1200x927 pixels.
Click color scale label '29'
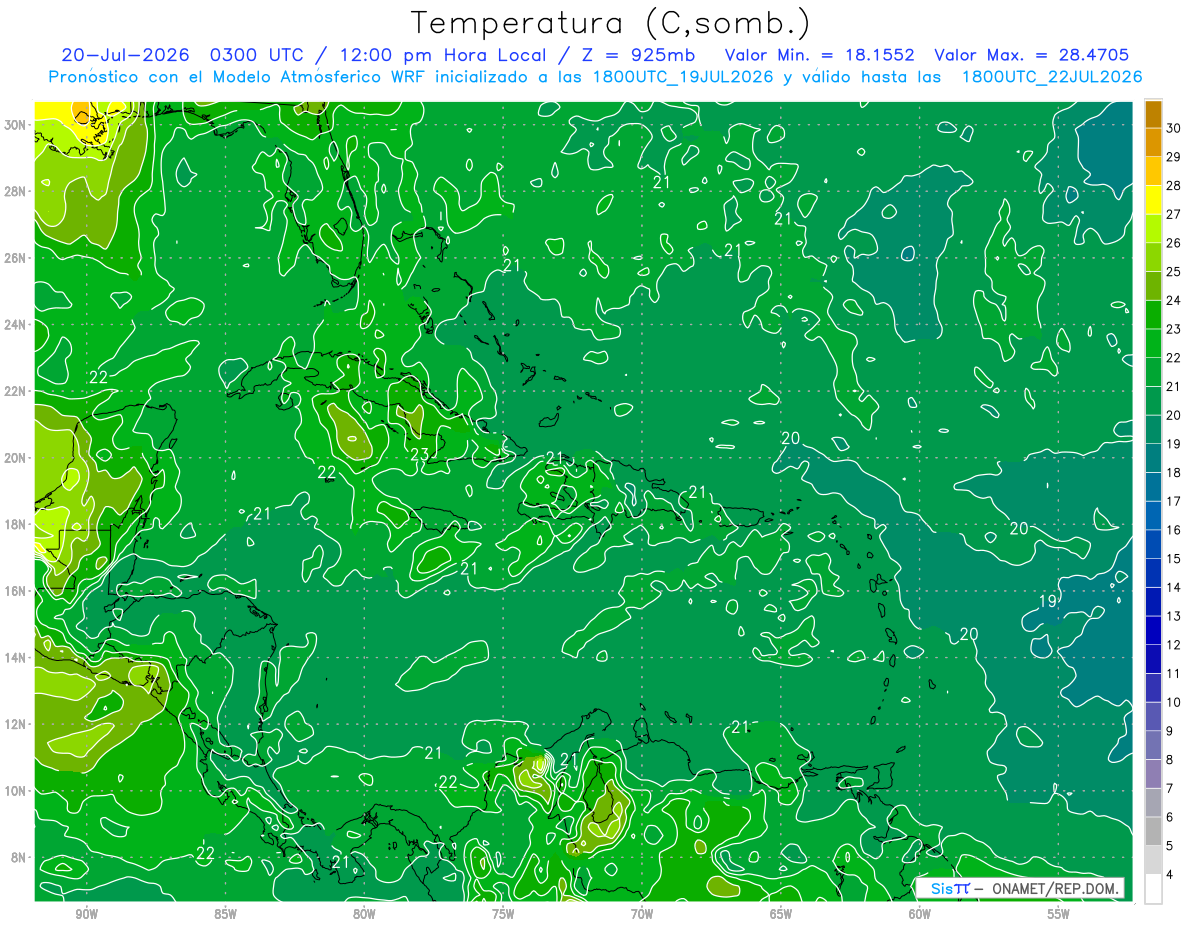1173,157
